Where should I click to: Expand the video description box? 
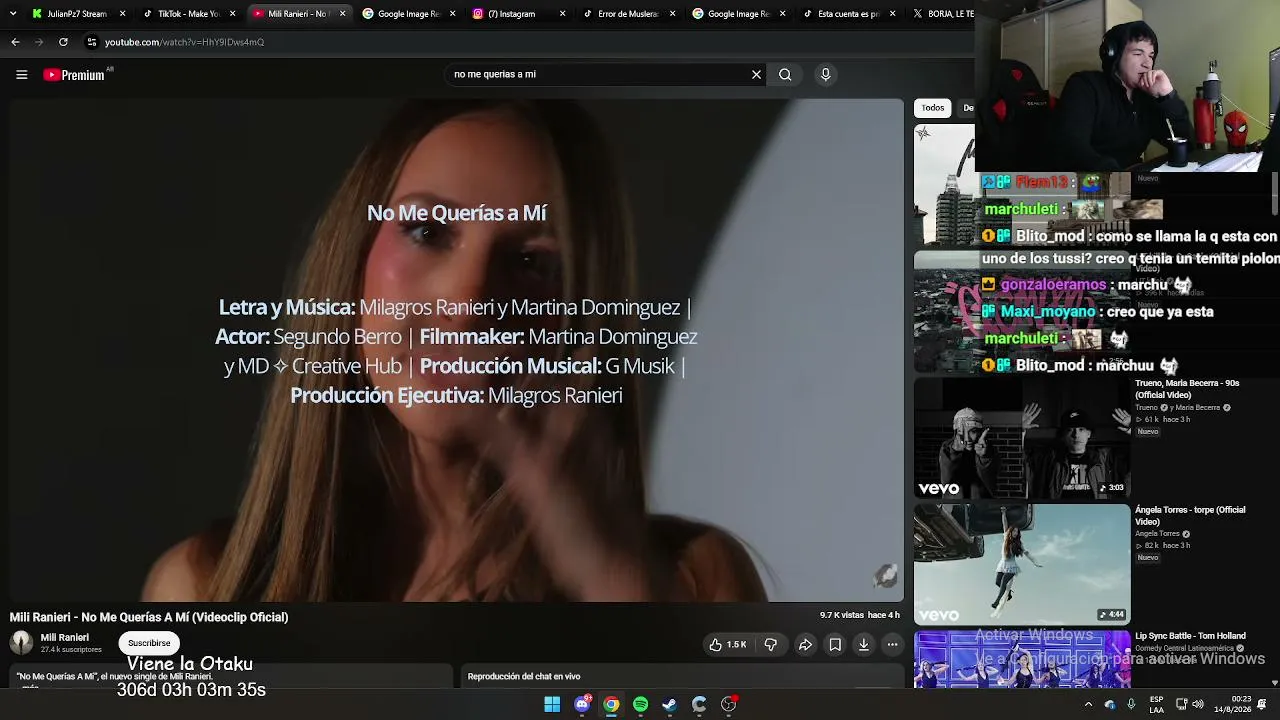(x=233, y=678)
